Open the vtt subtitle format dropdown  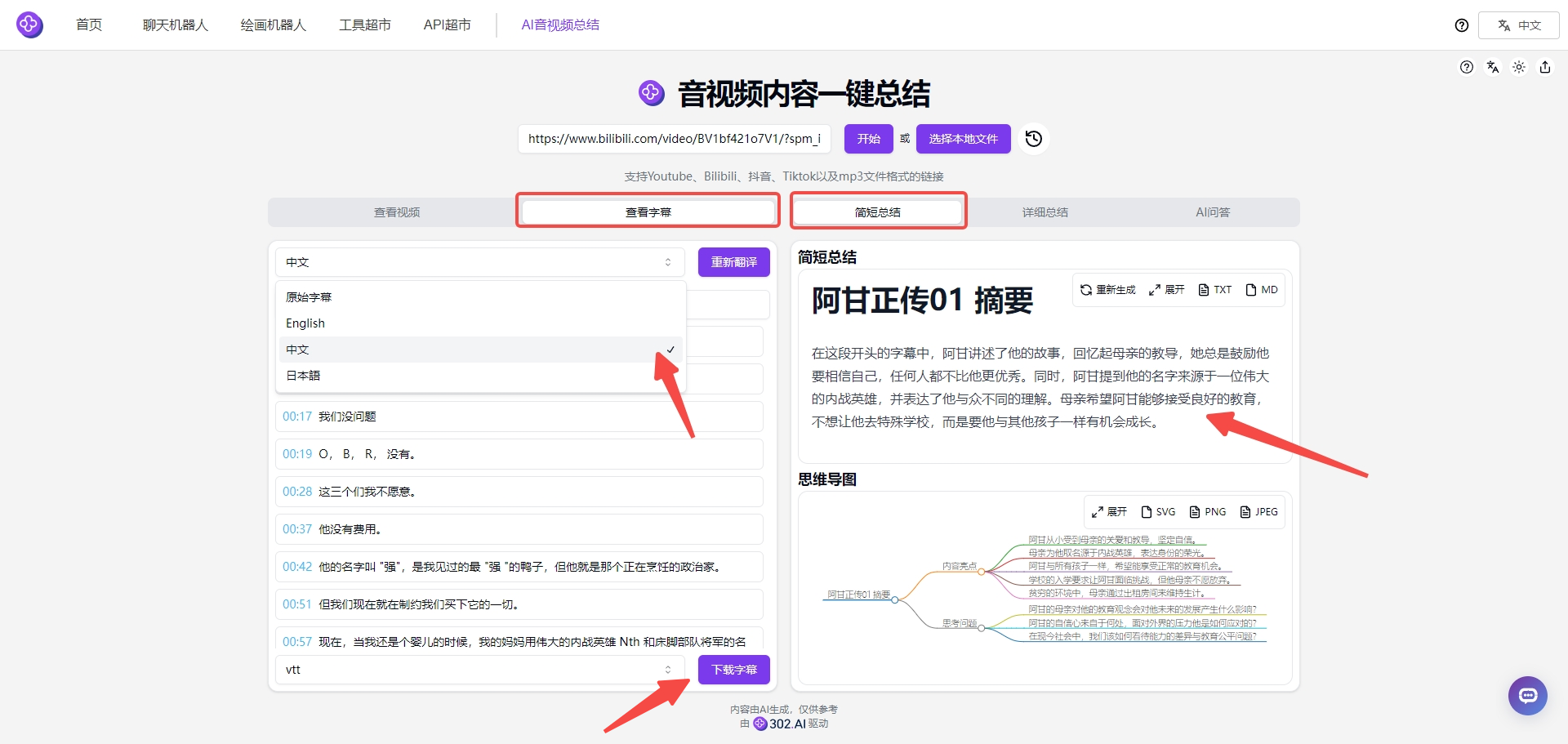pyautogui.click(x=480, y=670)
